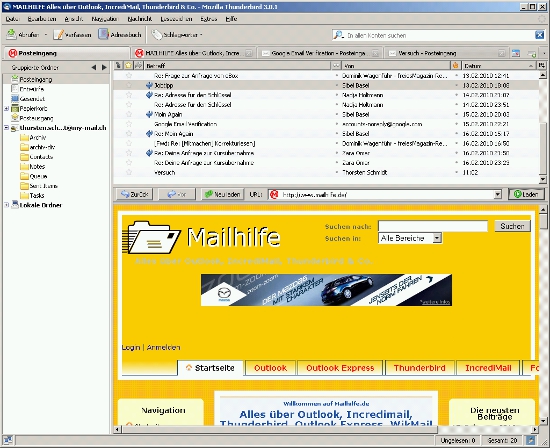
Task: Open the Nachricht menu
Action: [140, 19]
